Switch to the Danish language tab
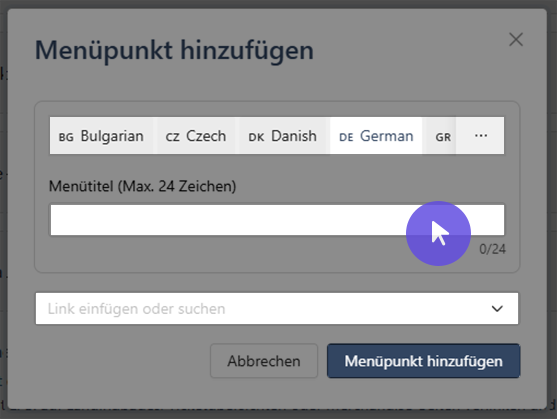 pos(282,136)
